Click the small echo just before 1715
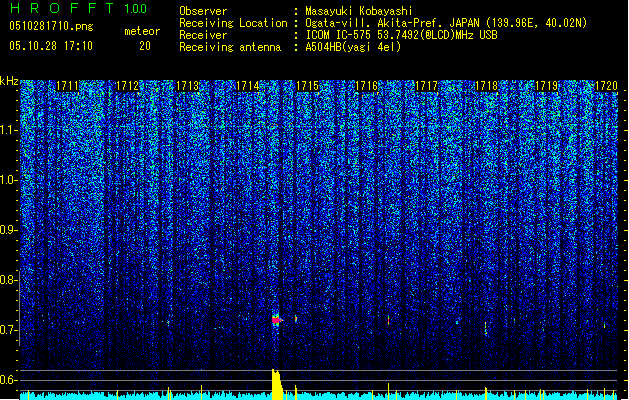The height and width of the screenshot is (400, 629). click(x=296, y=319)
